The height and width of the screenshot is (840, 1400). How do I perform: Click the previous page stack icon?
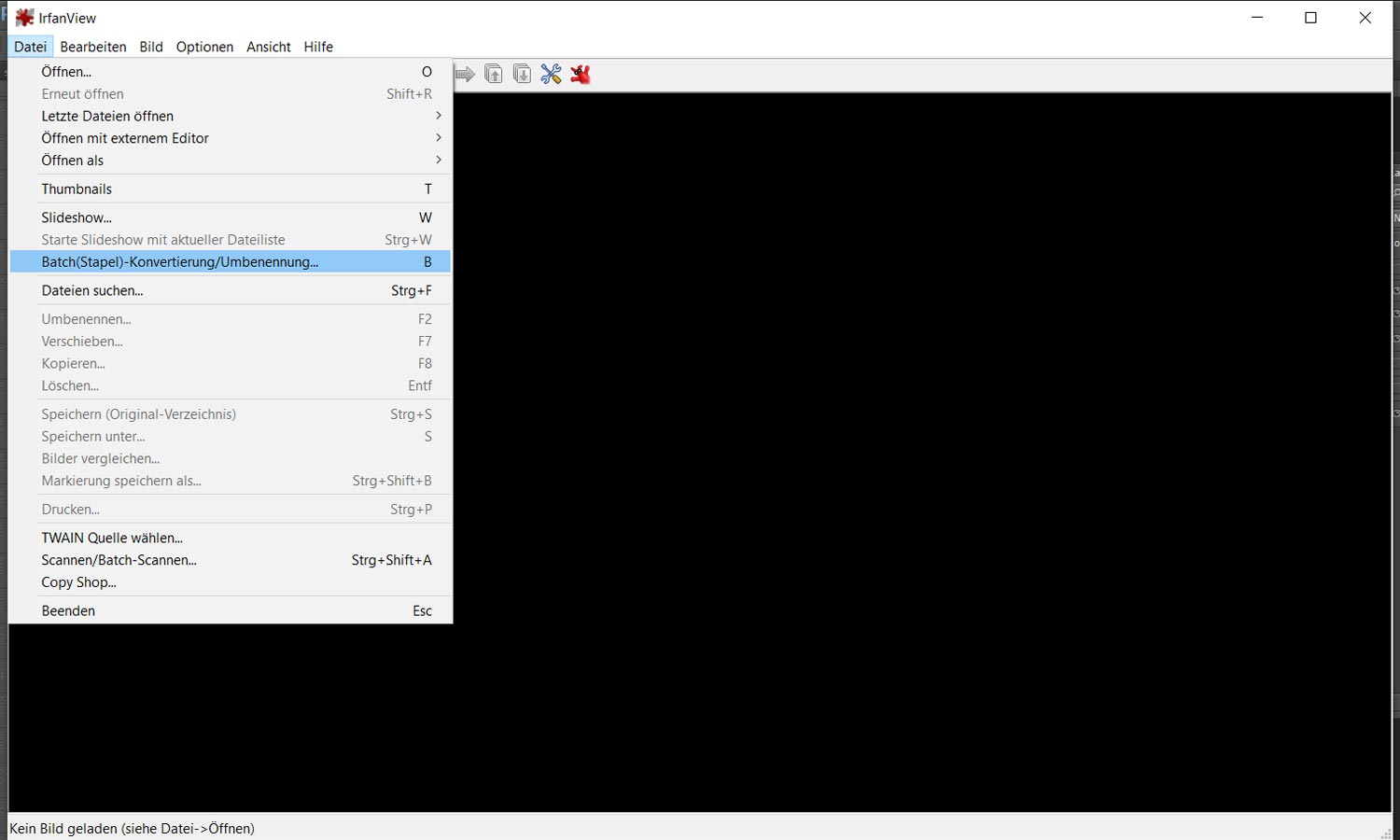pos(494,74)
